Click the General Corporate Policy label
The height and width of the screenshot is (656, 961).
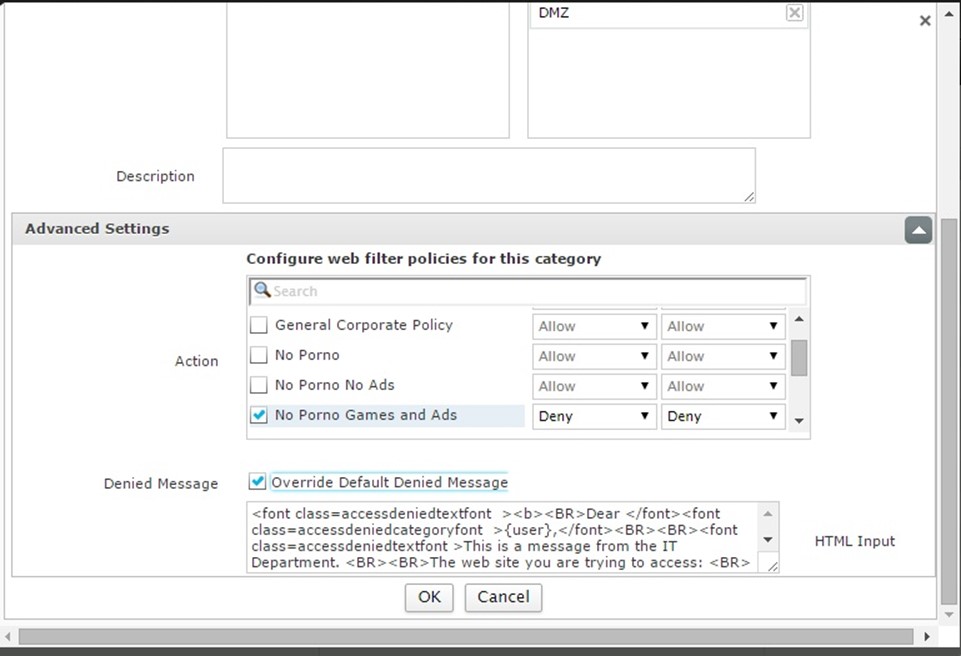click(364, 325)
